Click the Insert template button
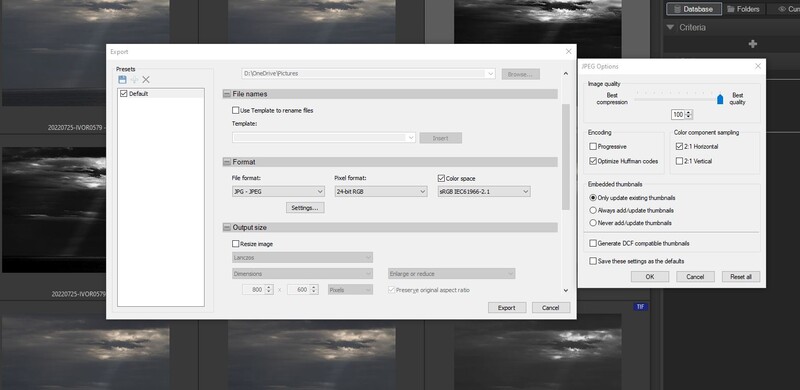800x390 pixels. (x=441, y=138)
